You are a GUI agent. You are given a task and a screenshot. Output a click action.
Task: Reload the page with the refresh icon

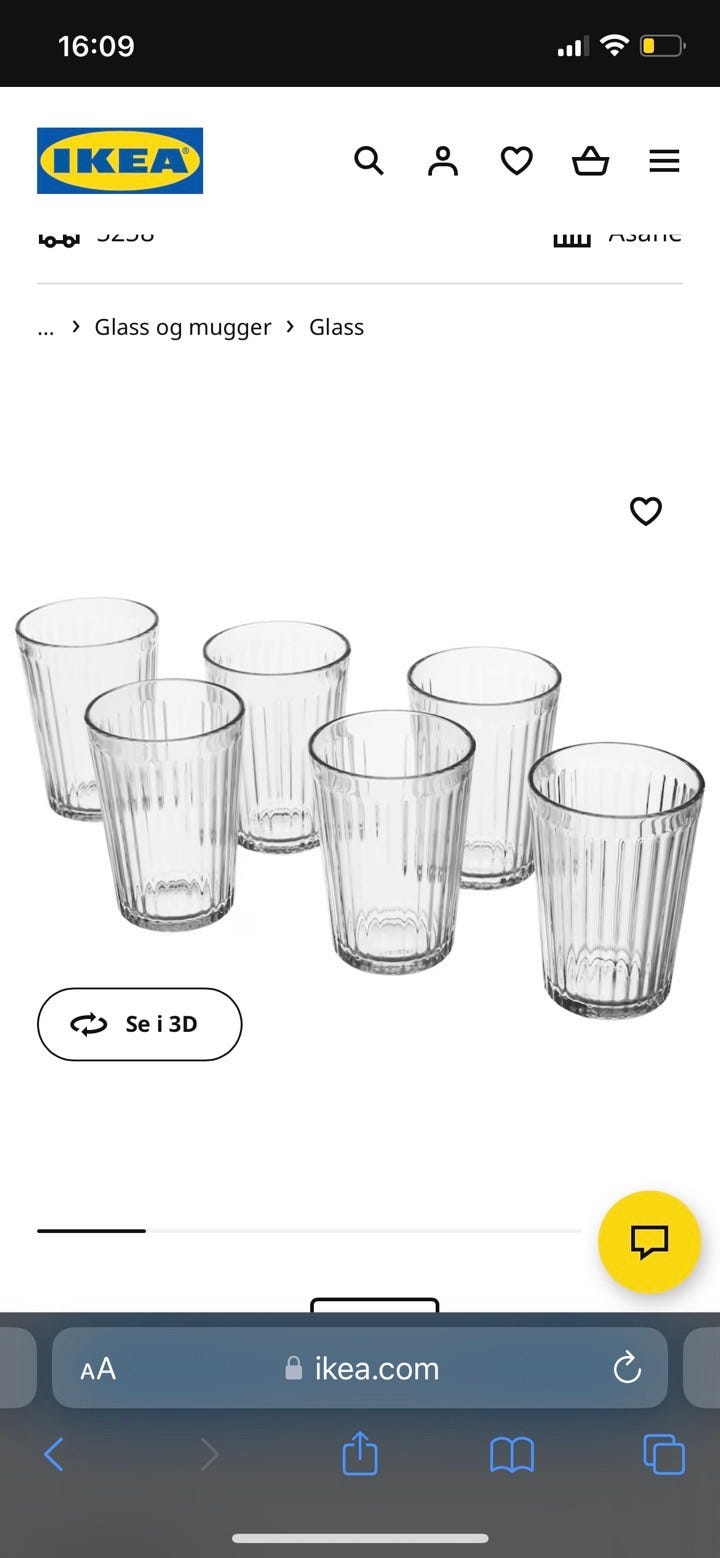coord(627,1368)
